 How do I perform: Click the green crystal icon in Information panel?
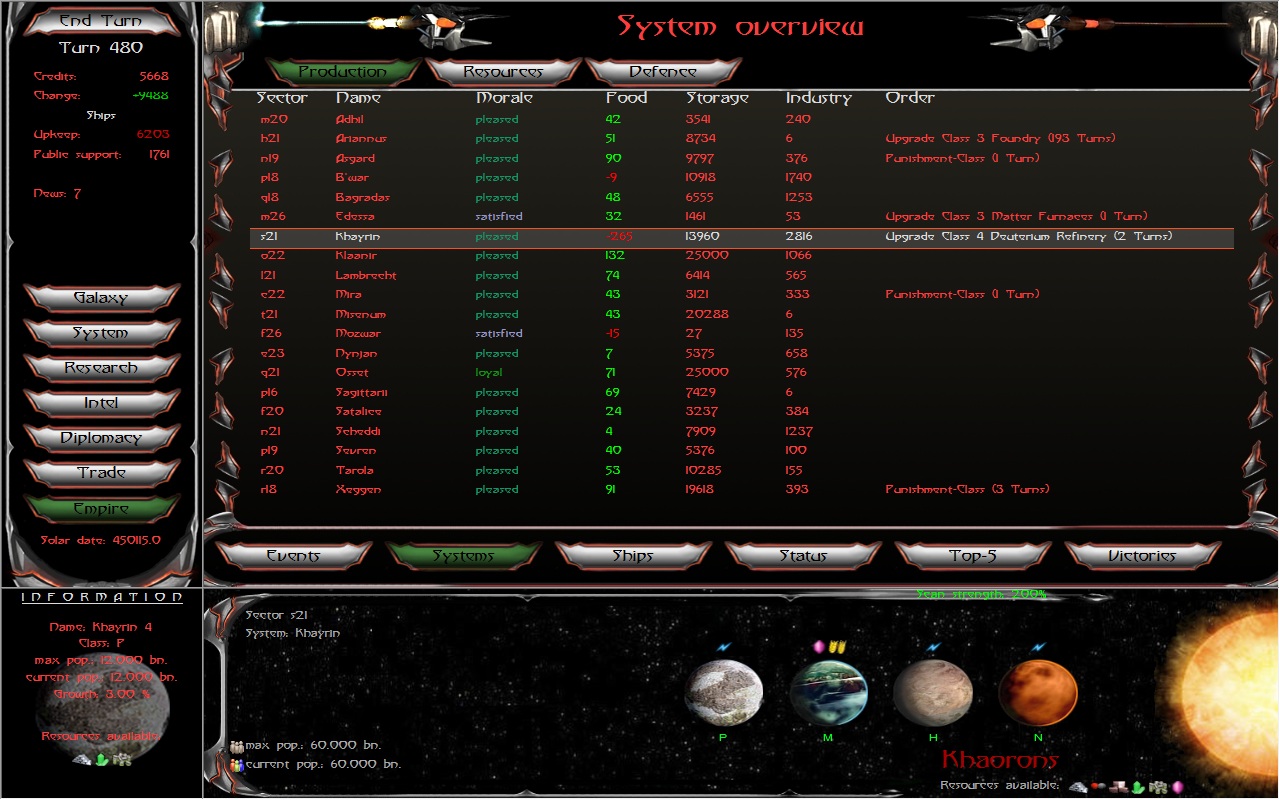pyautogui.click(x=102, y=760)
